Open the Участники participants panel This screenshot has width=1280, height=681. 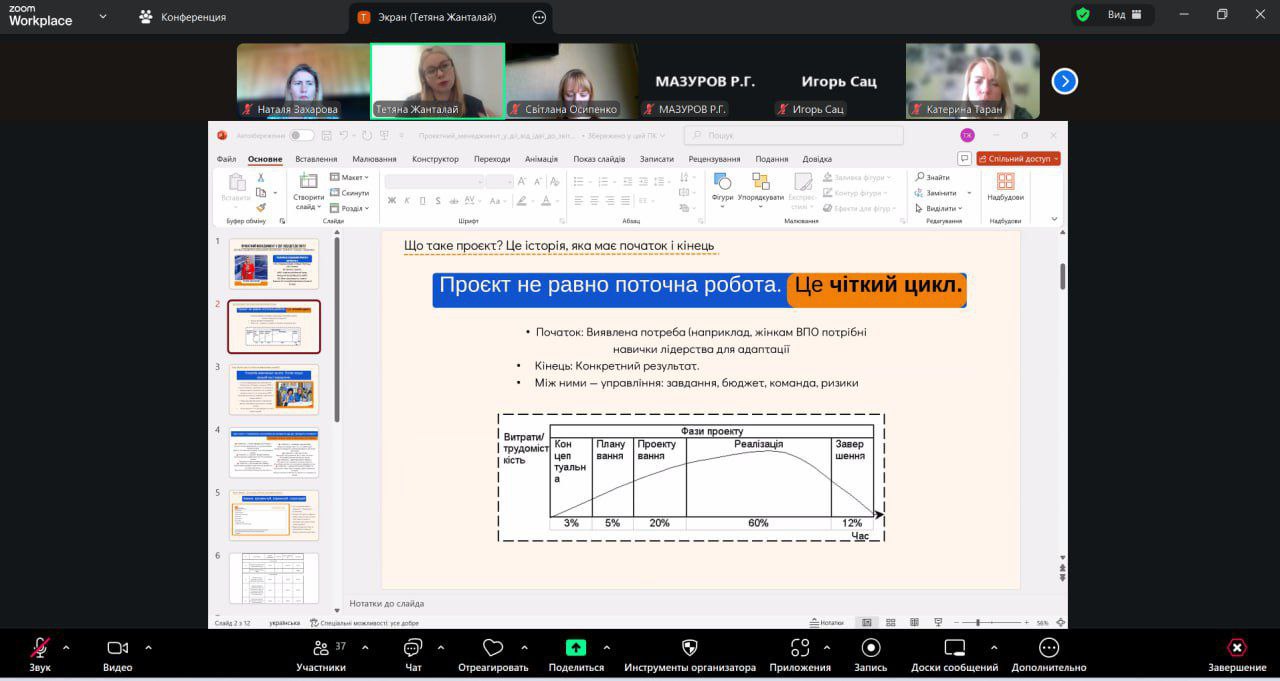321,648
